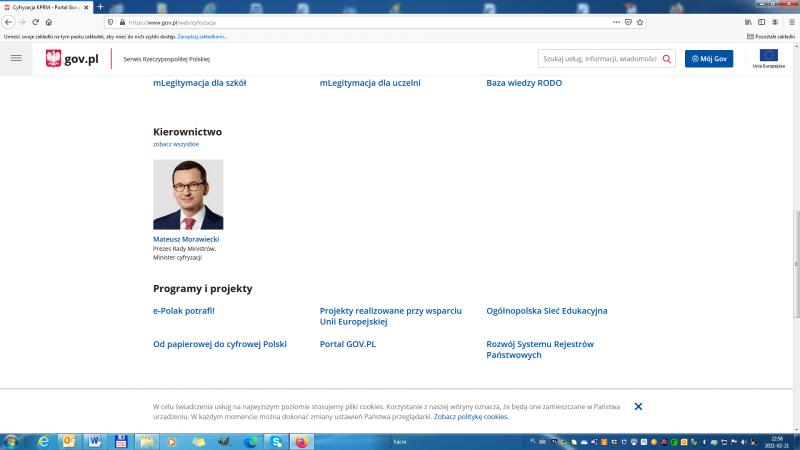Open 'Zobacz politykę cookies' link
Screen dimensions: 800x450
pos(471,416)
